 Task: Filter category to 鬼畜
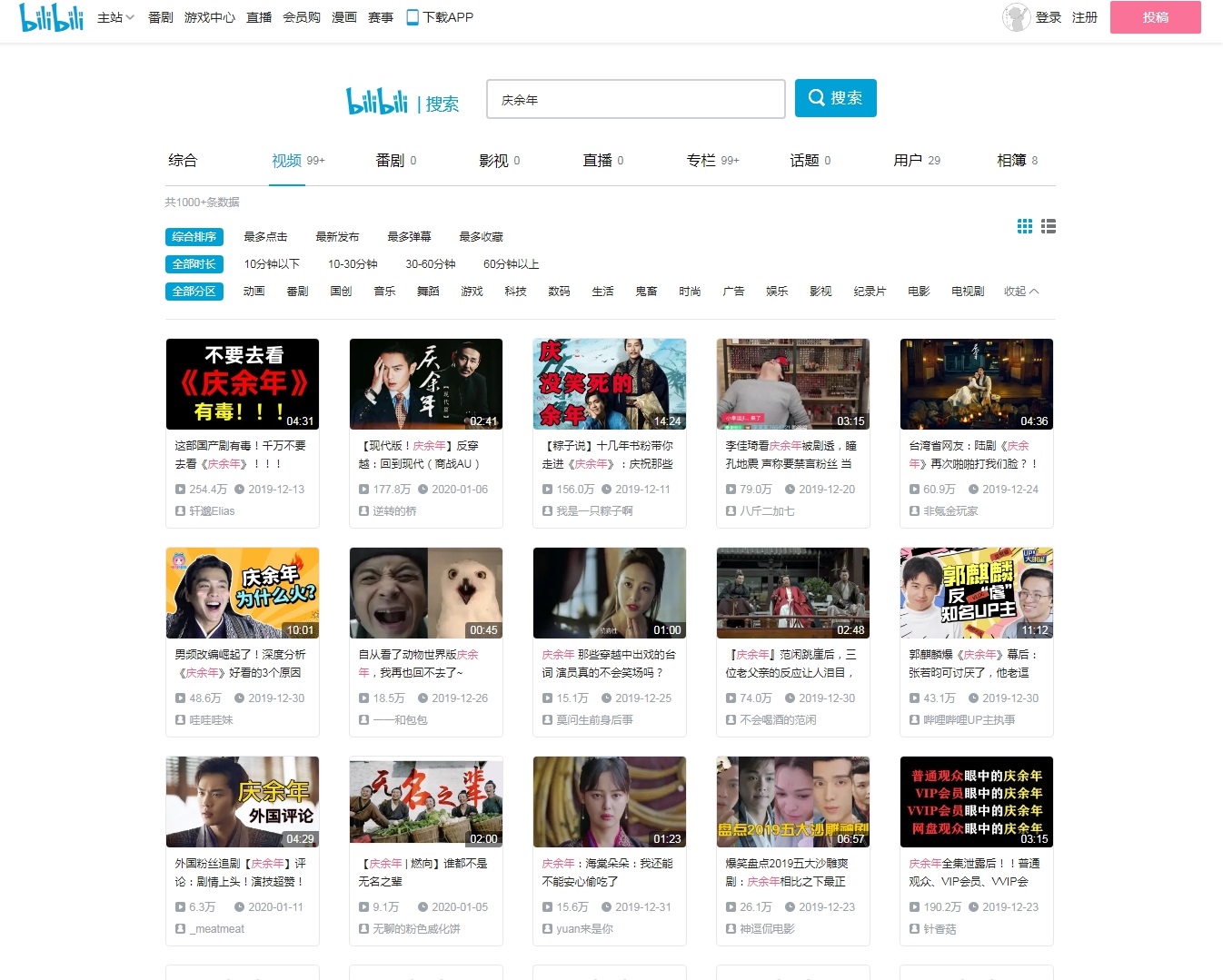pyautogui.click(x=646, y=292)
